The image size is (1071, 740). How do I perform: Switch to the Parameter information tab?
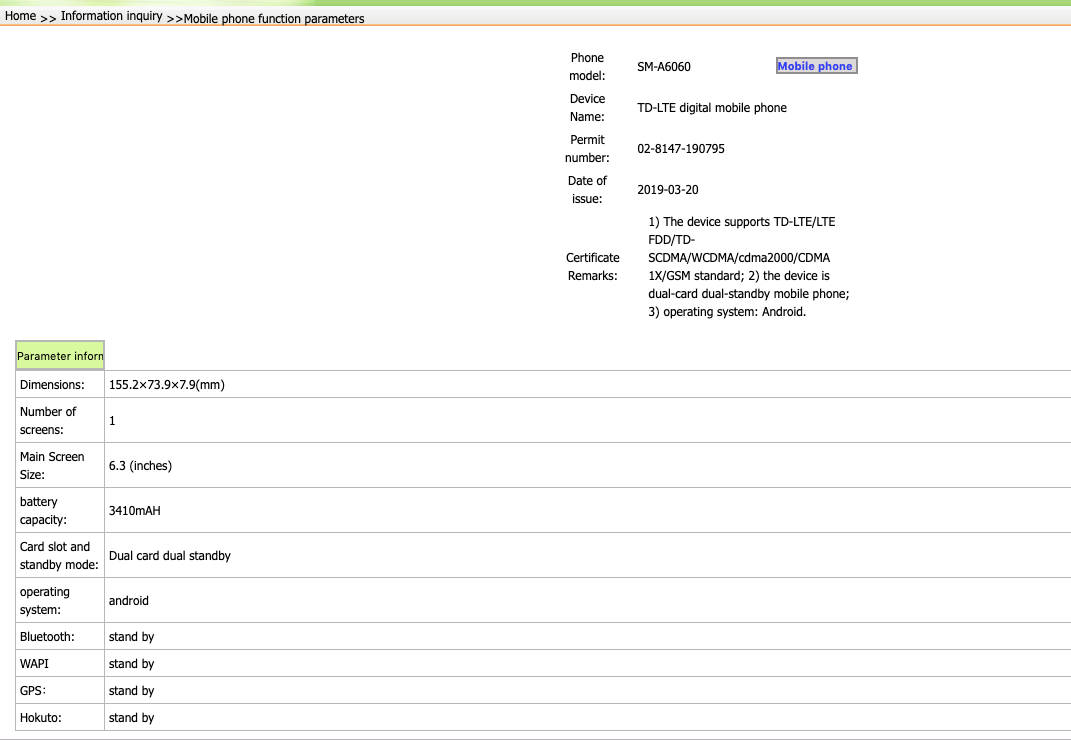click(x=60, y=356)
